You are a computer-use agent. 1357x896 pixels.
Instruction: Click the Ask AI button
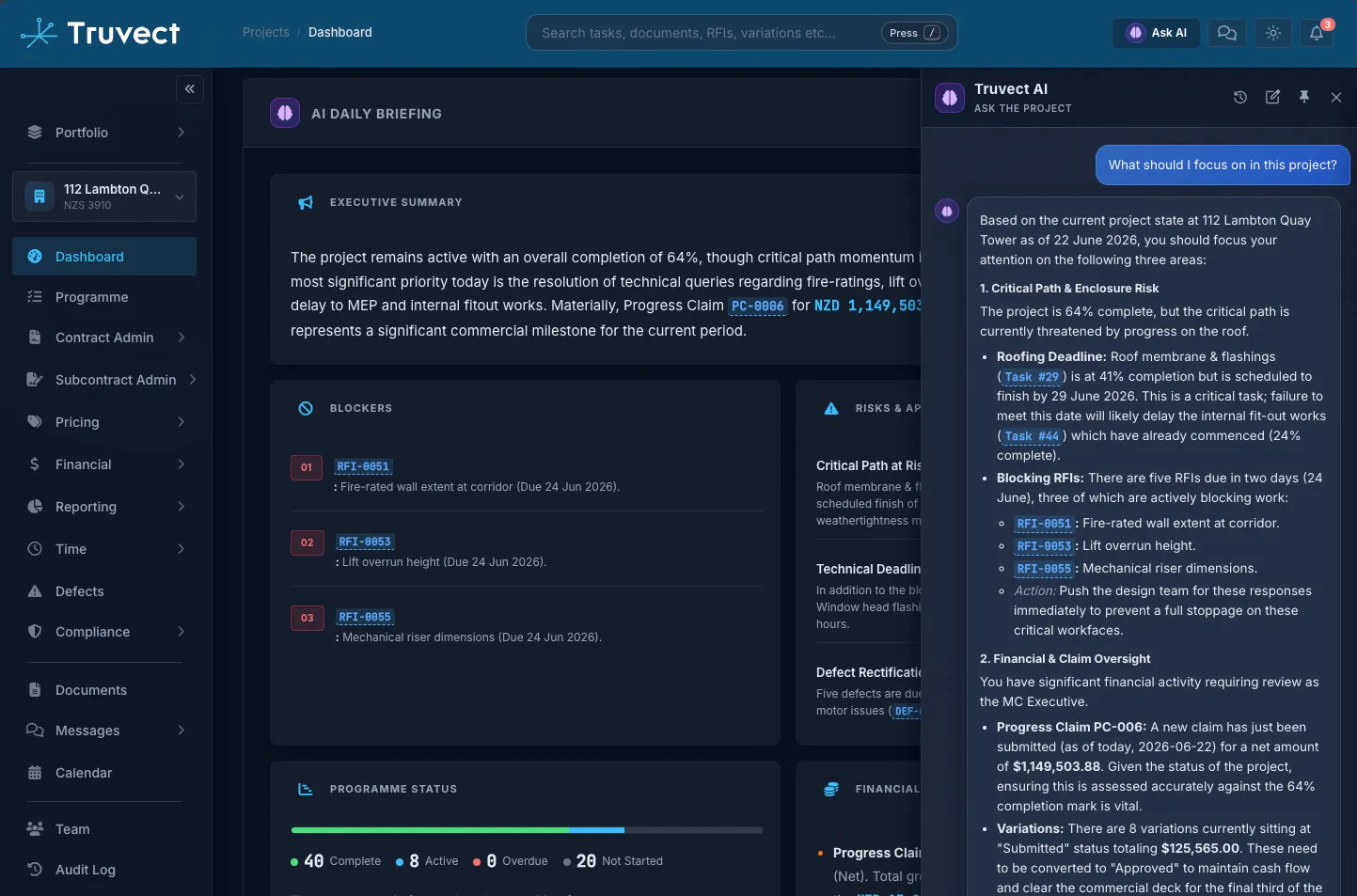pyautogui.click(x=1157, y=33)
